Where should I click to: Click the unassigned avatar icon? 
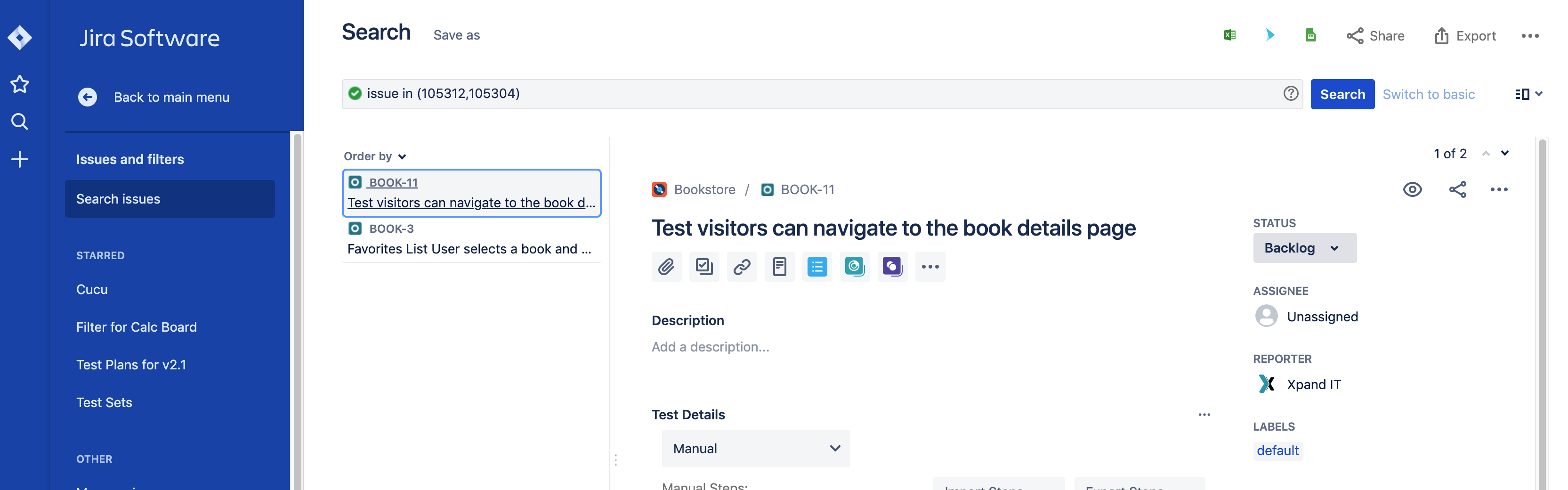pyautogui.click(x=1266, y=316)
